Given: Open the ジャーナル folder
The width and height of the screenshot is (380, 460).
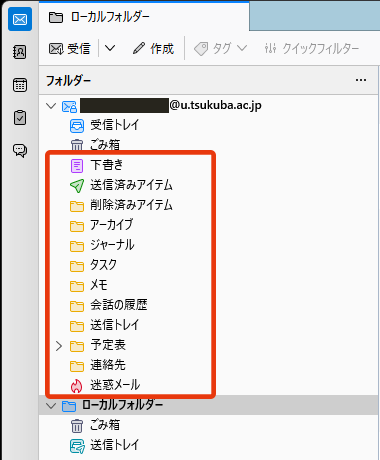Looking at the screenshot, I should [209, 245].
